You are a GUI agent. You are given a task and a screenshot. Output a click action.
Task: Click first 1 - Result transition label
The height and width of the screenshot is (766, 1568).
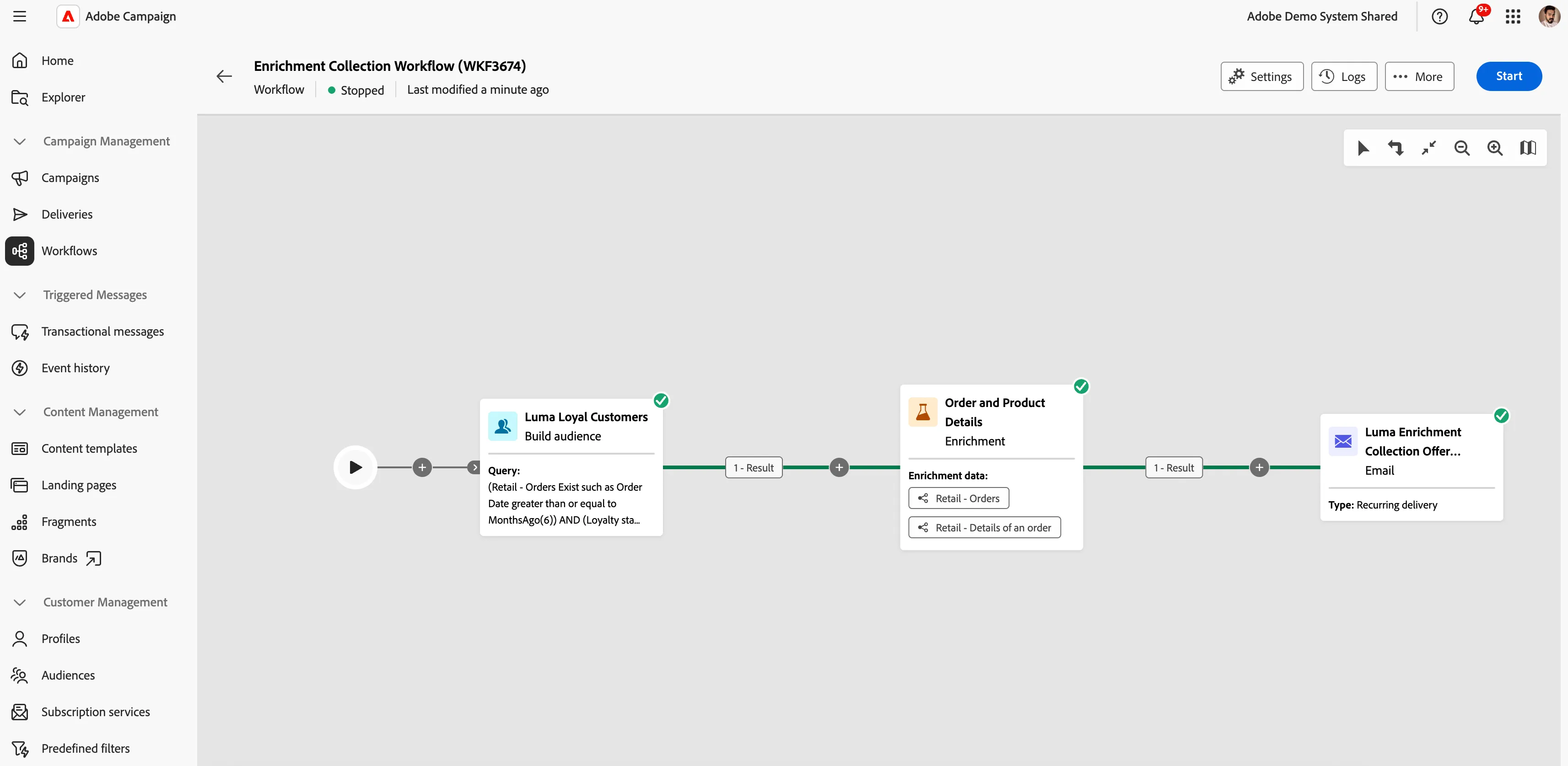tap(754, 467)
